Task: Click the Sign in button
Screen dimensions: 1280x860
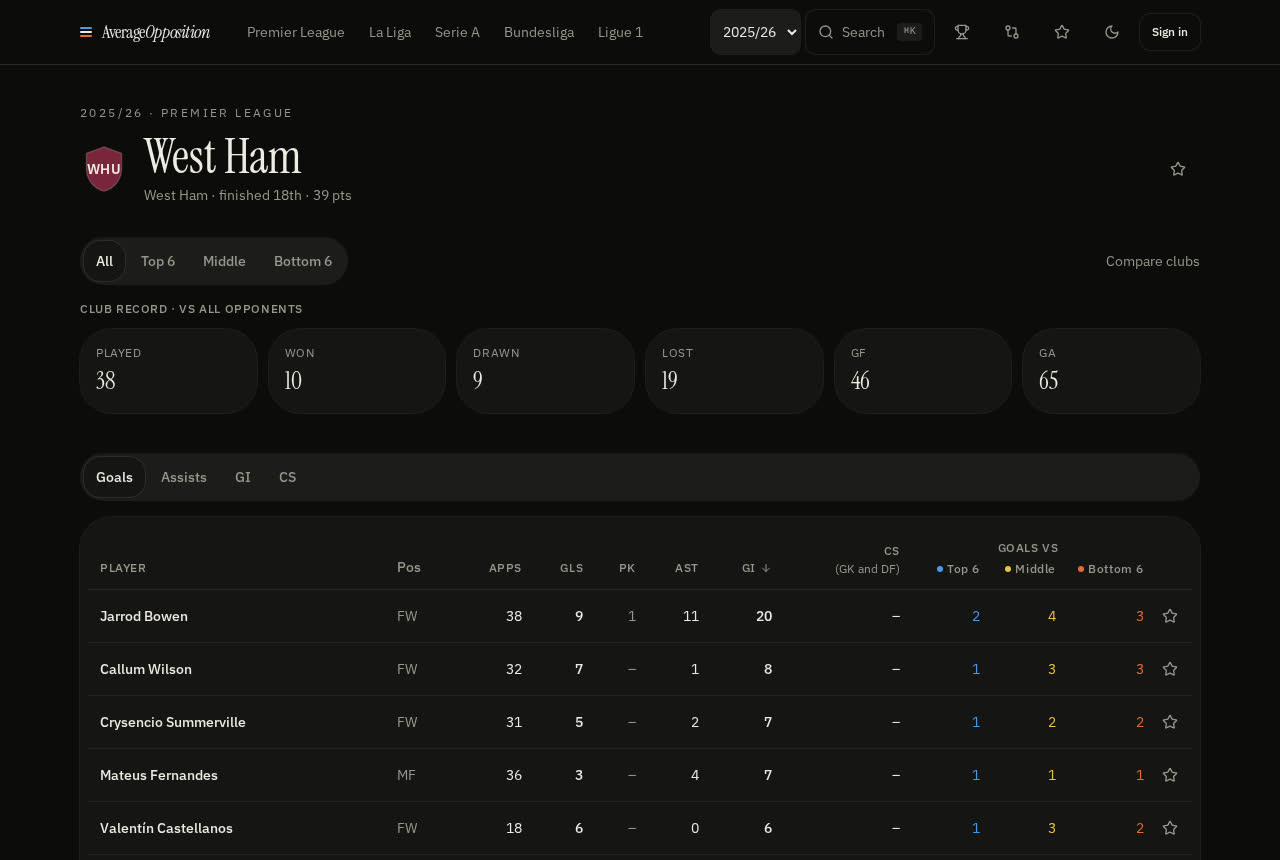Action: coord(1170,32)
